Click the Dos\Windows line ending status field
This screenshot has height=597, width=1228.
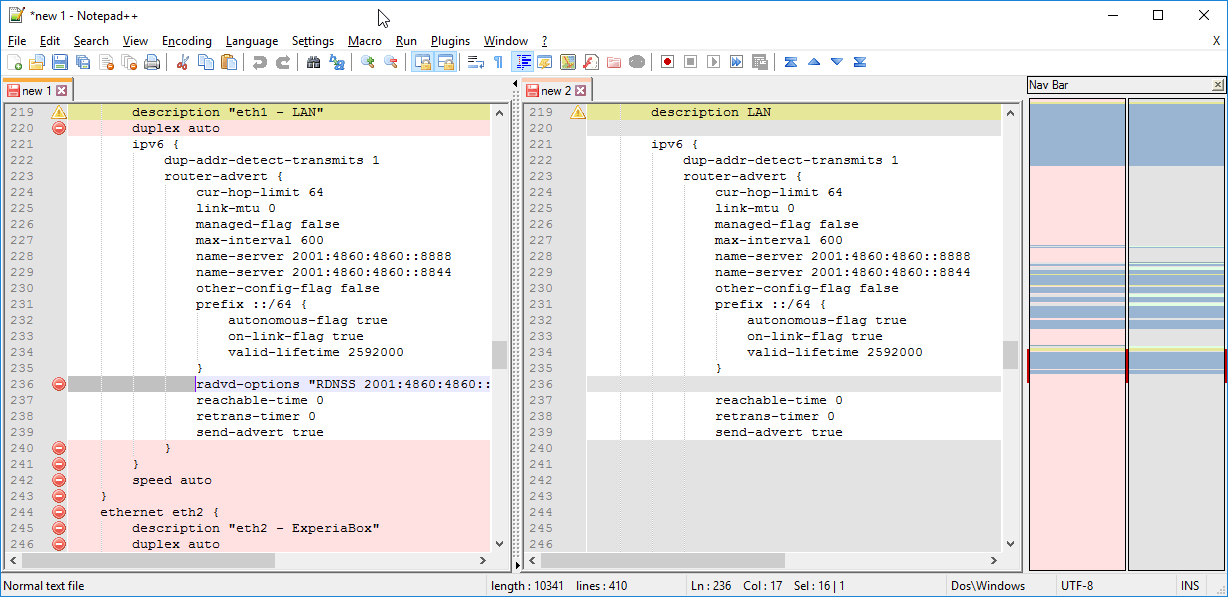click(987, 586)
